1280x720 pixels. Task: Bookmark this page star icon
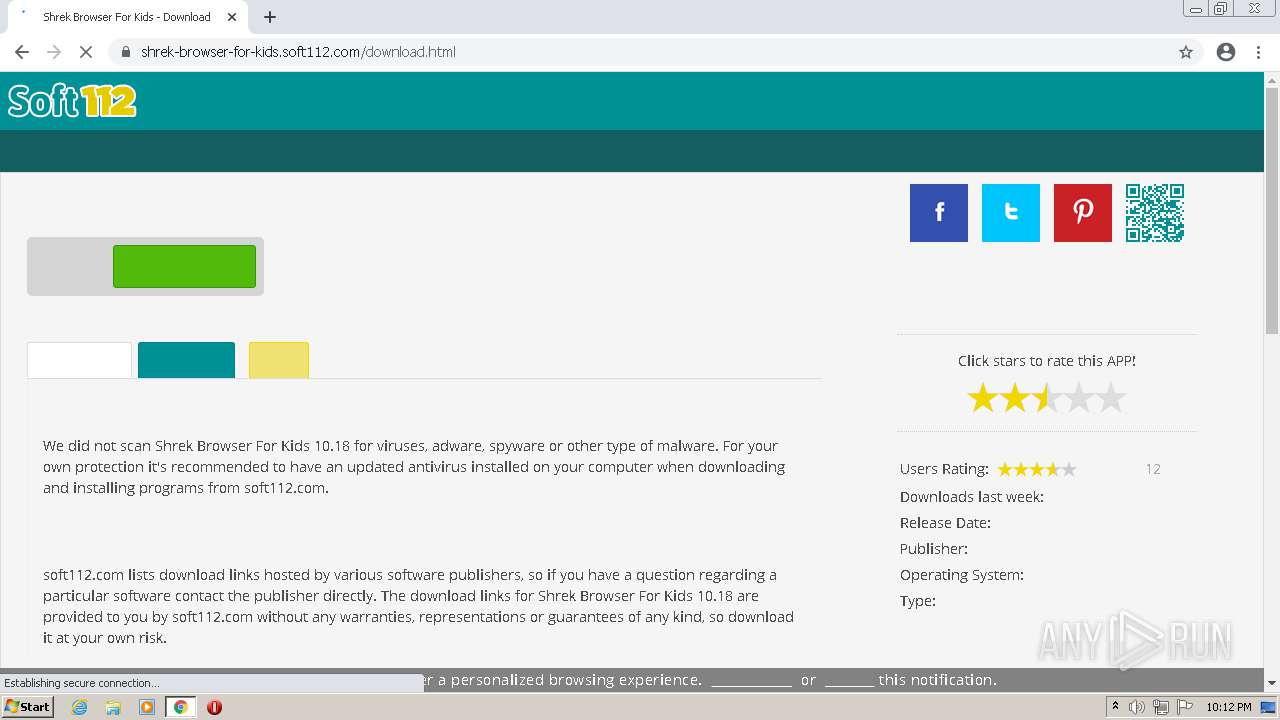coord(1186,52)
